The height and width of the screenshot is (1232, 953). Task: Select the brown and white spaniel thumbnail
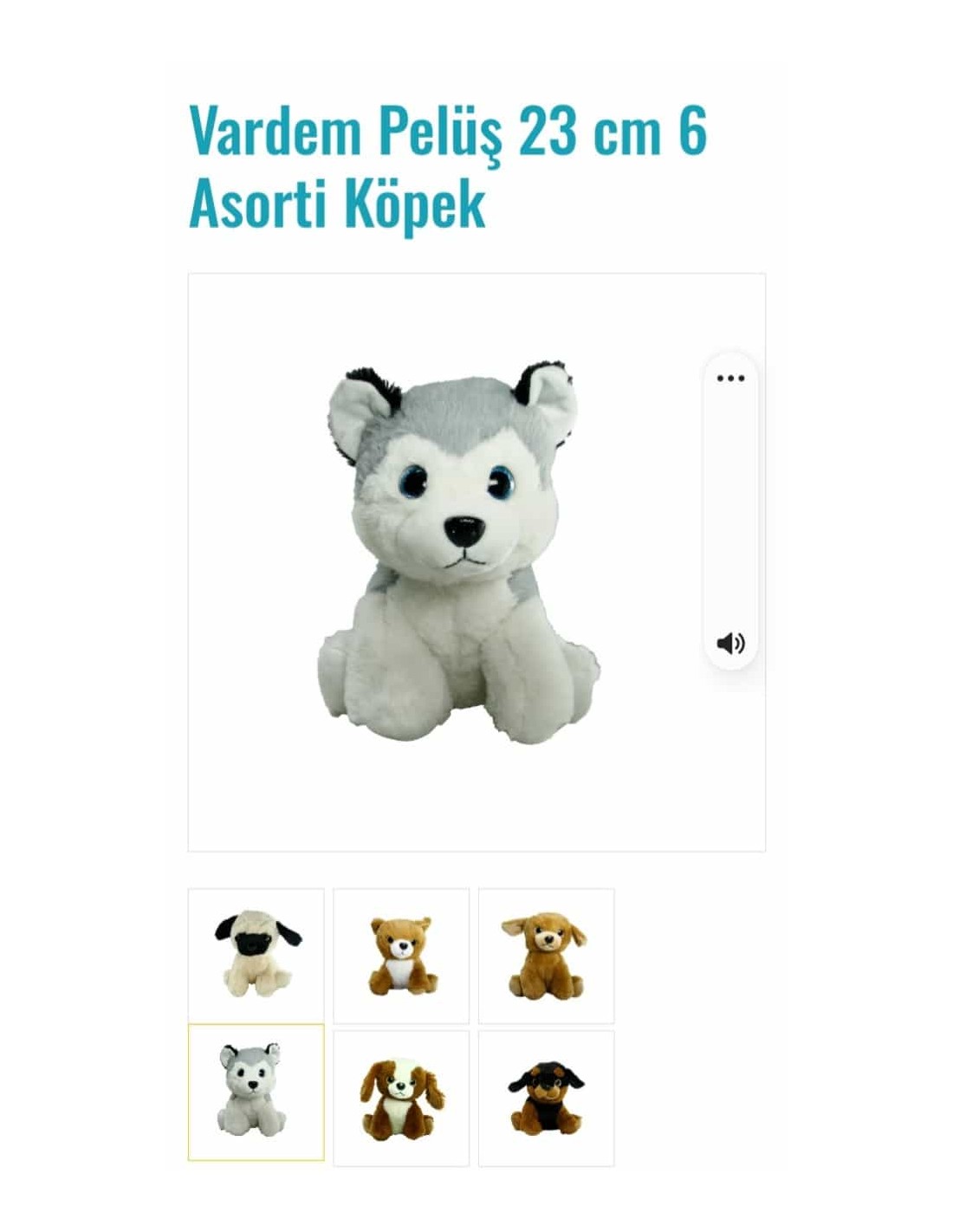[401, 1098]
